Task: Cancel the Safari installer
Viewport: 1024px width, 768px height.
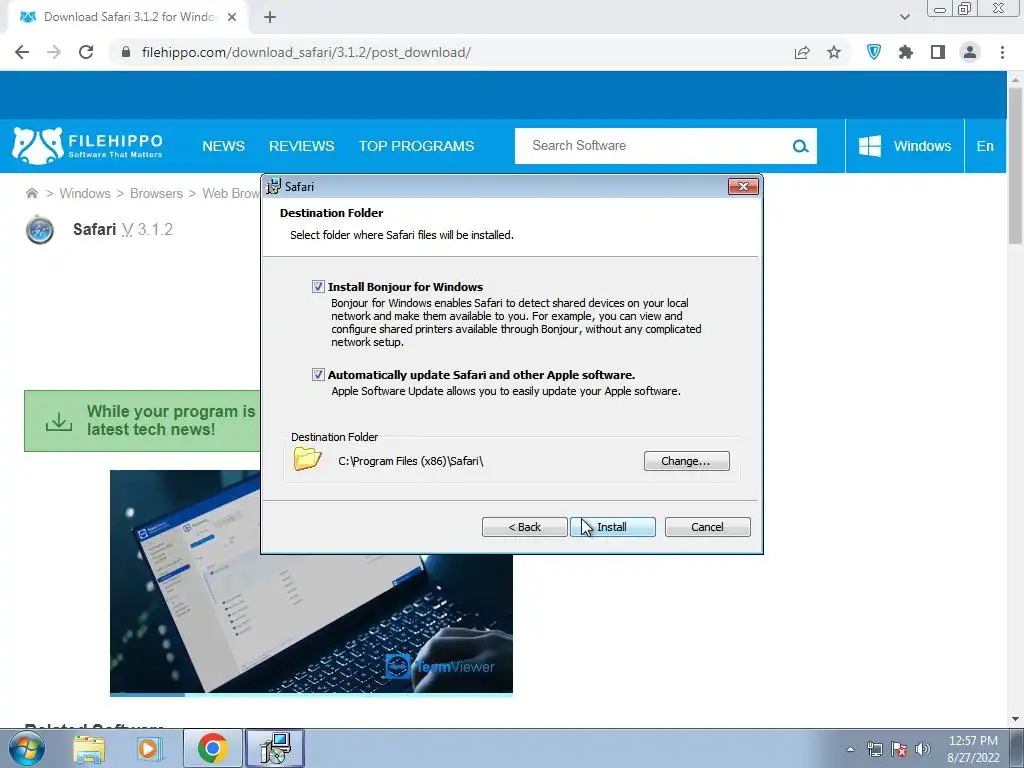Action: 707,527
